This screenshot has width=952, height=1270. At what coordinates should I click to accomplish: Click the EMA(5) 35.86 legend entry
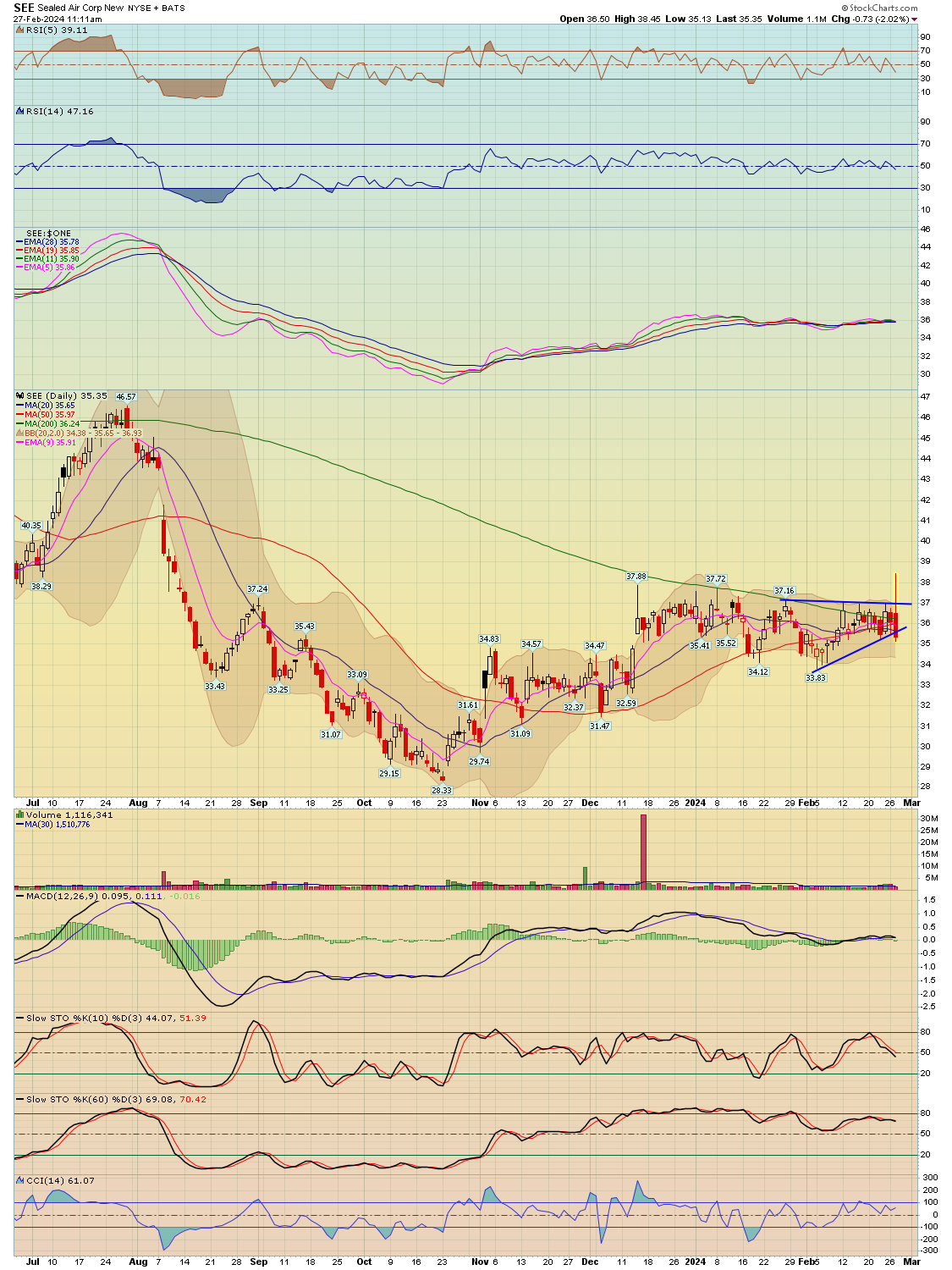[x=45, y=267]
